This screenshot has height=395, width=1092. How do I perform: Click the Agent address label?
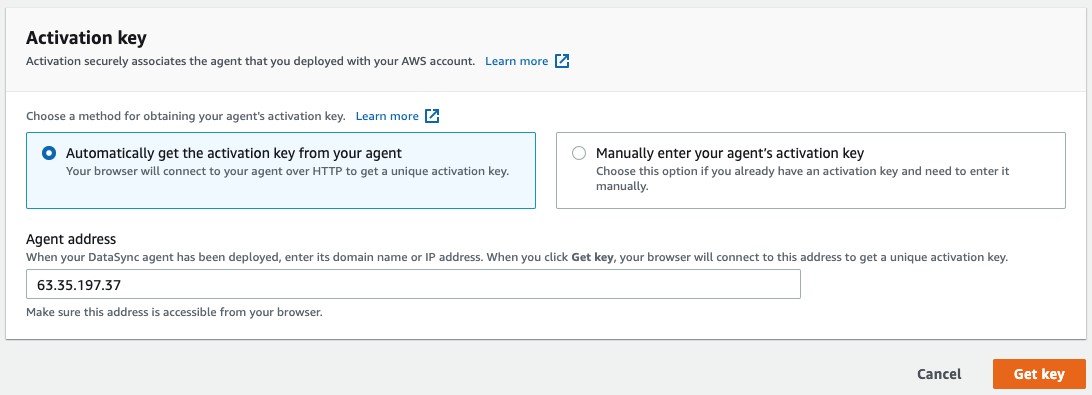[71, 240]
